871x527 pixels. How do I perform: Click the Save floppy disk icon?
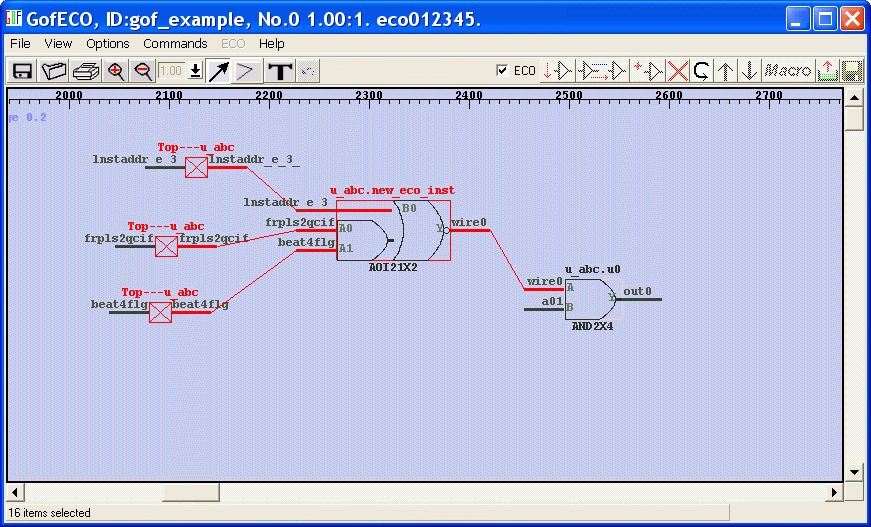tap(22, 71)
